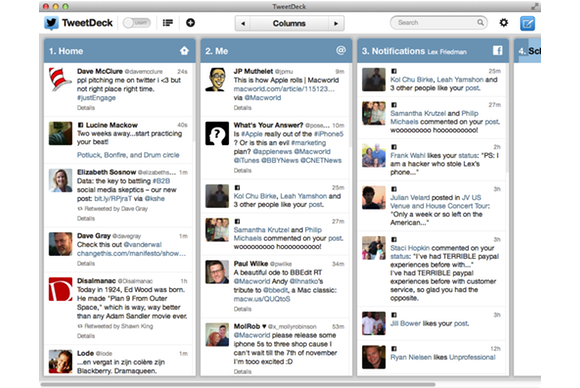Open the settings gear menu
This screenshot has height=388, width=580.
click(x=504, y=23)
